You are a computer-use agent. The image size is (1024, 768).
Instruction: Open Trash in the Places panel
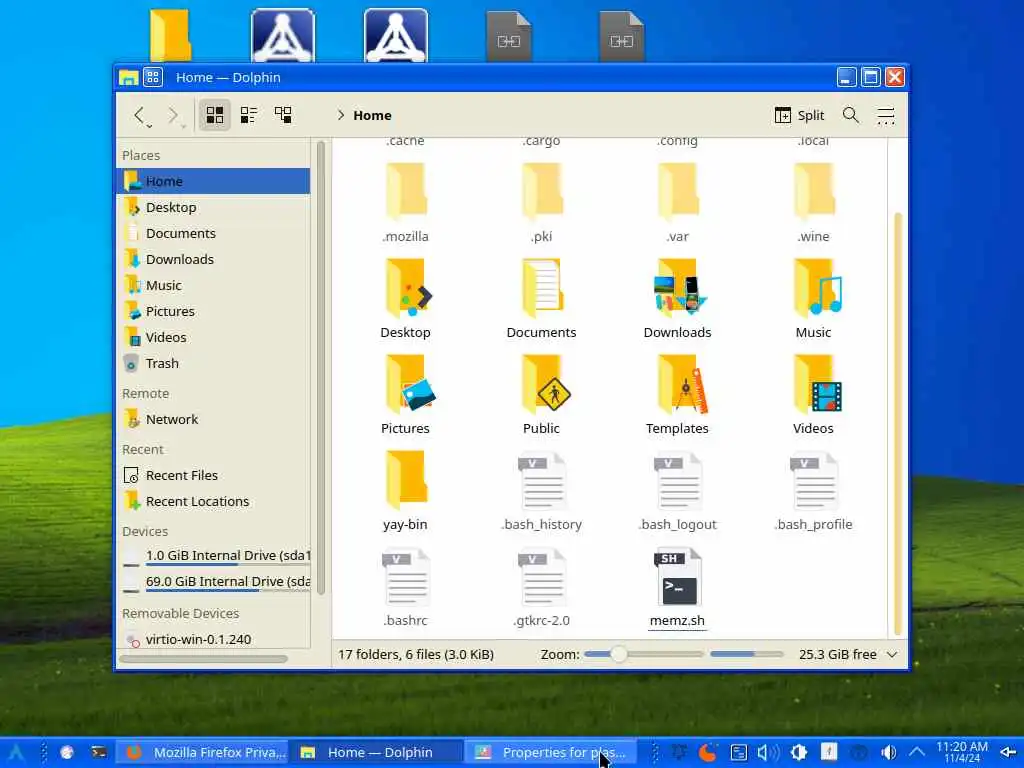214,364
